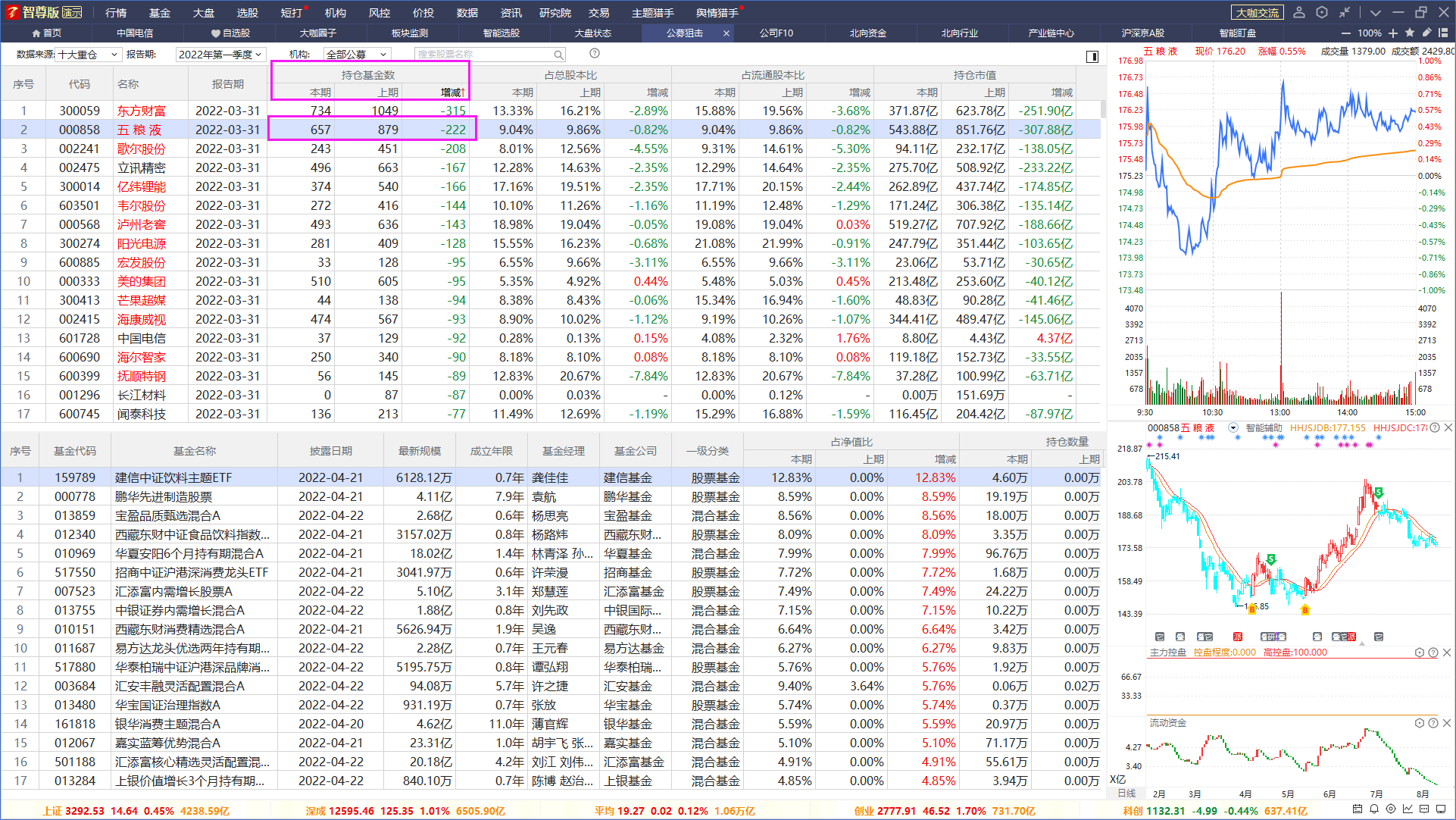The height and width of the screenshot is (820, 1456).
Task: Click help icon on the 主力控盘 indicator
Action: tap(1433, 653)
